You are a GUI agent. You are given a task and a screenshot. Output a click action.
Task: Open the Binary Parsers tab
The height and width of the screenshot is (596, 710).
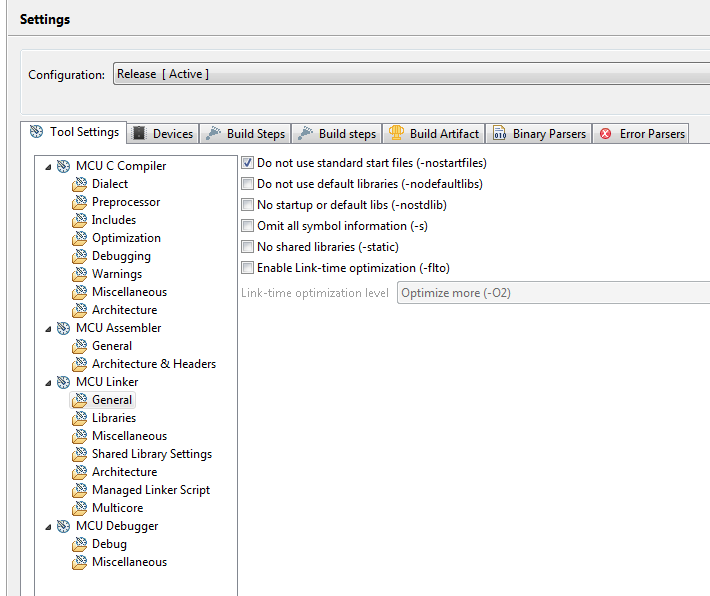(539, 134)
